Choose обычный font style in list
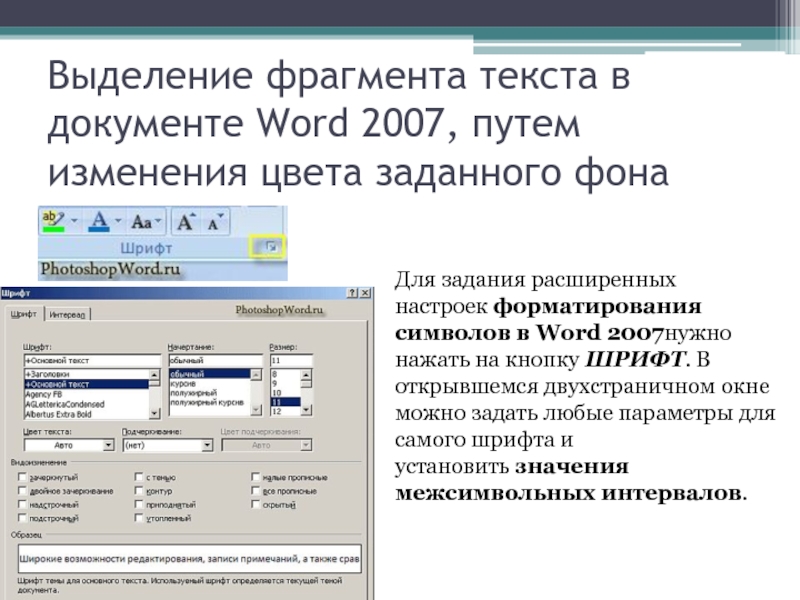 pyautogui.click(x=210, y=374)
